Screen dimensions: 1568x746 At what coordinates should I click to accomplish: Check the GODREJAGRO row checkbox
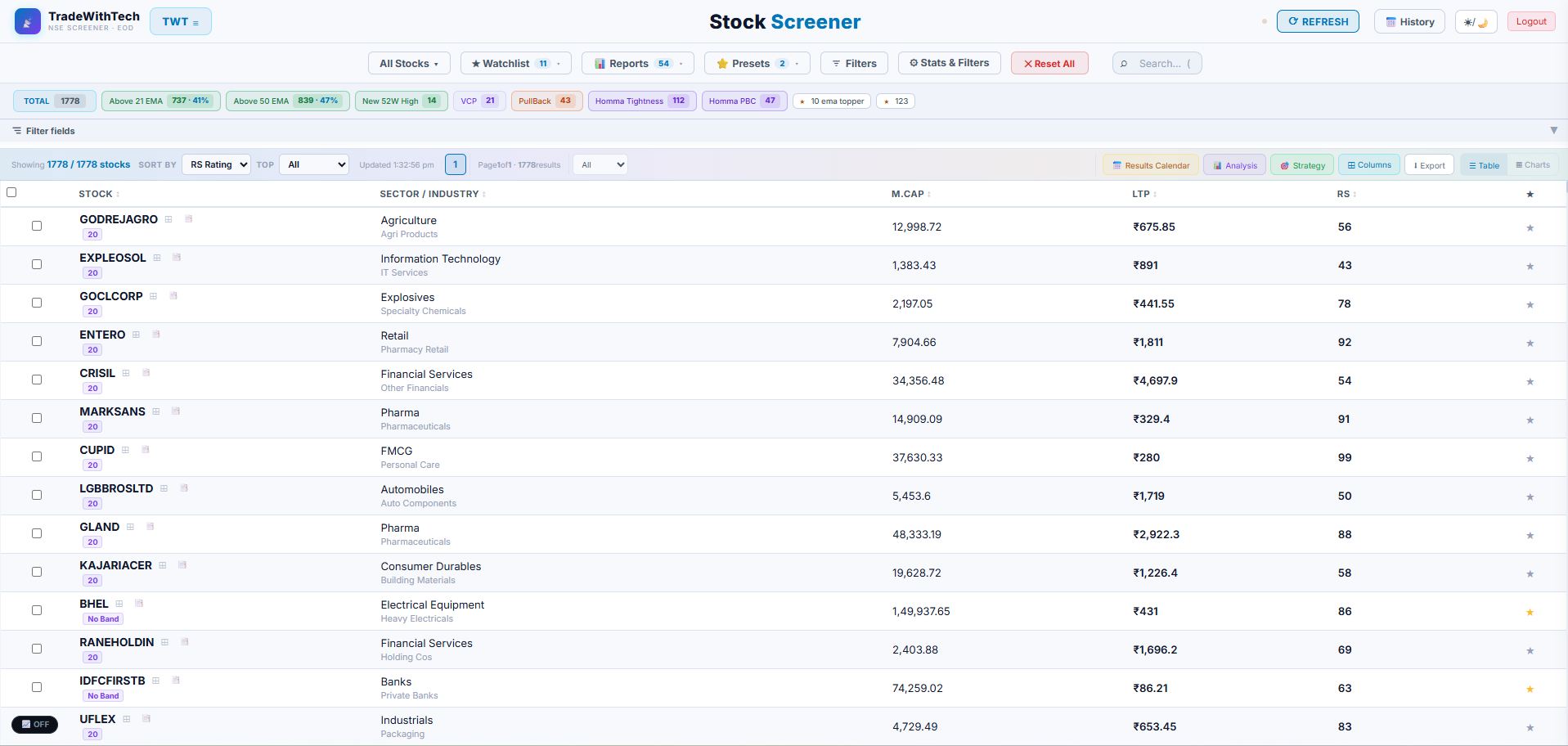[x=37, y=226]
